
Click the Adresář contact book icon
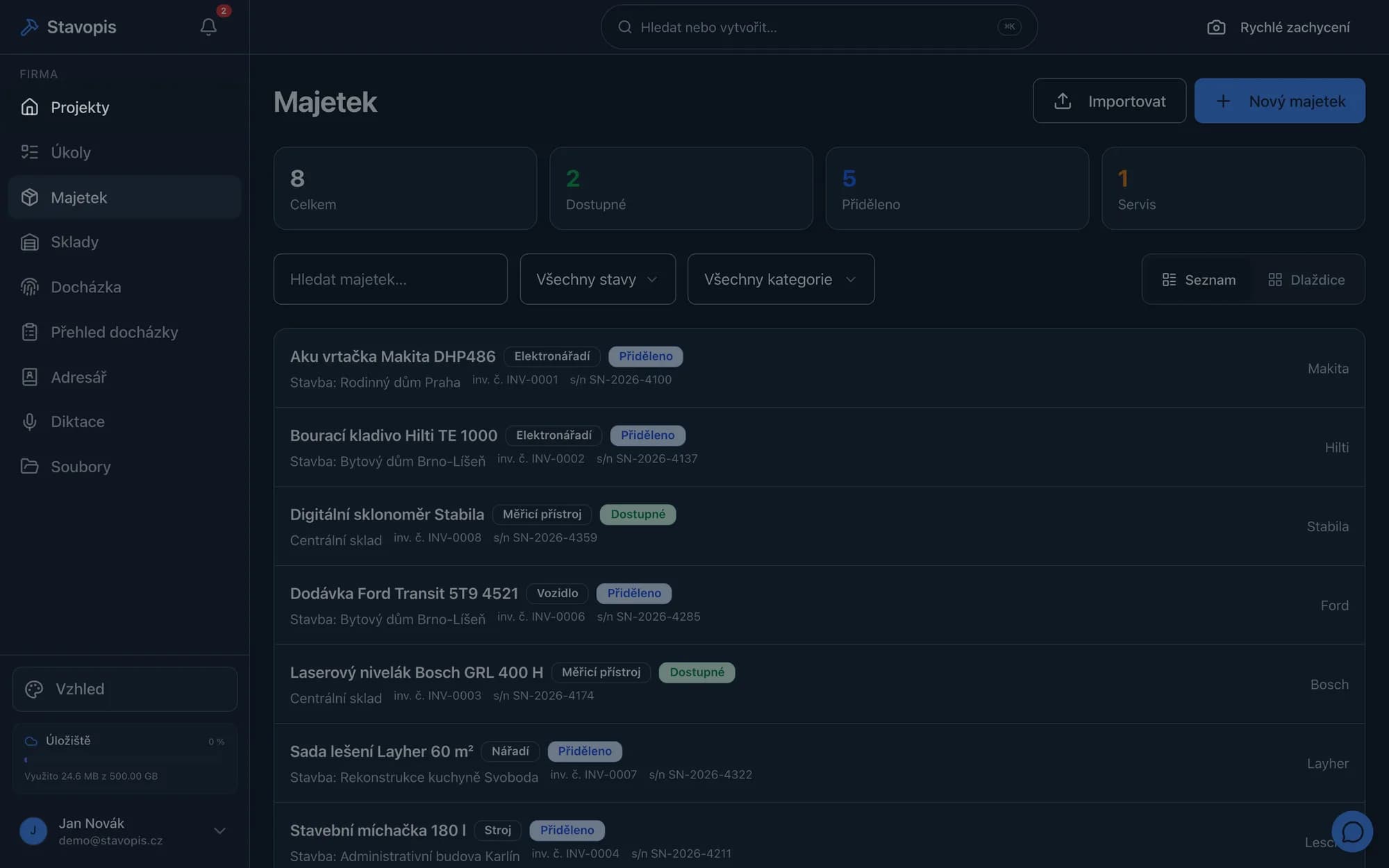coord(29,377)
